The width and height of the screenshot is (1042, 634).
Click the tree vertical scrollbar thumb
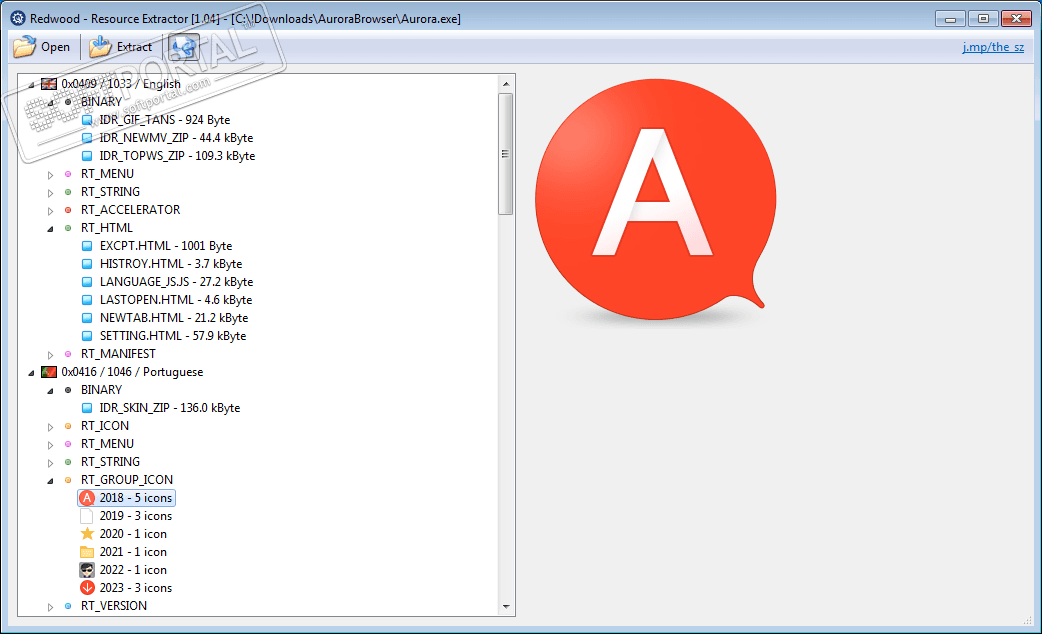coord(506,154)
